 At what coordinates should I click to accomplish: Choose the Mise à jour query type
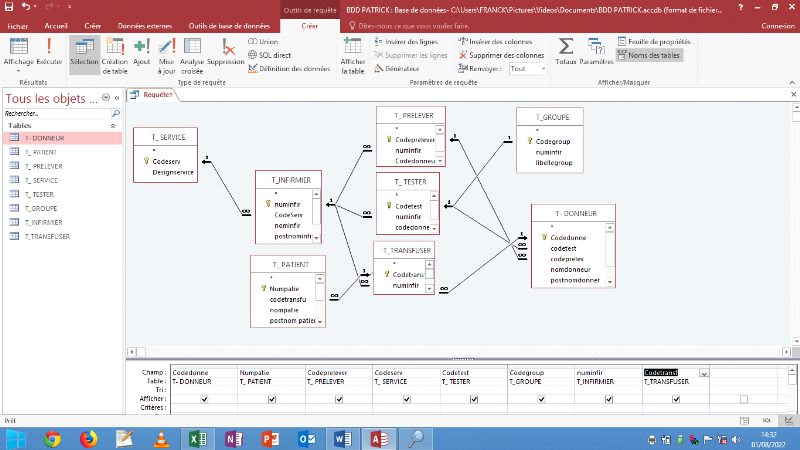pos(166,52)
